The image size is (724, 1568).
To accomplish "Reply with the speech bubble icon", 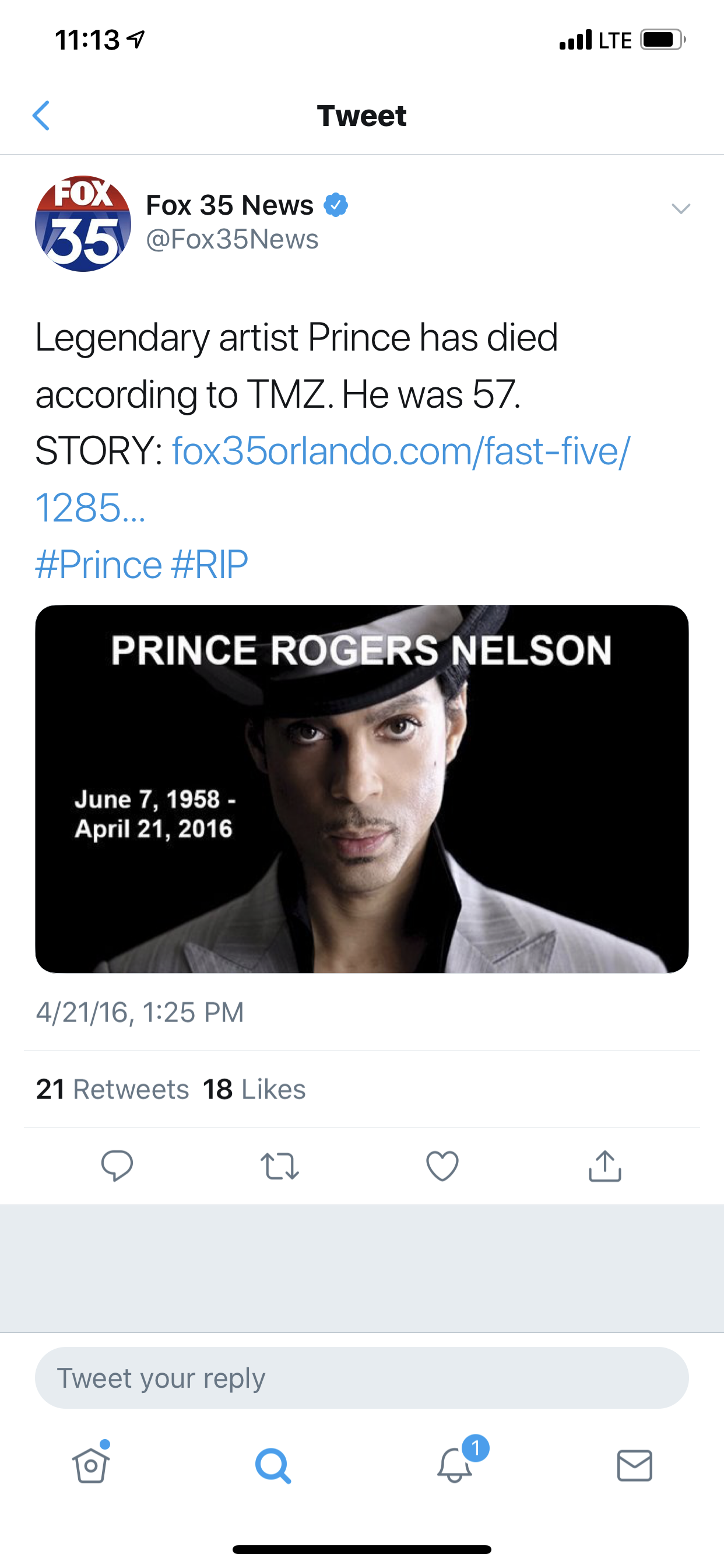I will pyautogui.click(x=117, y=1165).
